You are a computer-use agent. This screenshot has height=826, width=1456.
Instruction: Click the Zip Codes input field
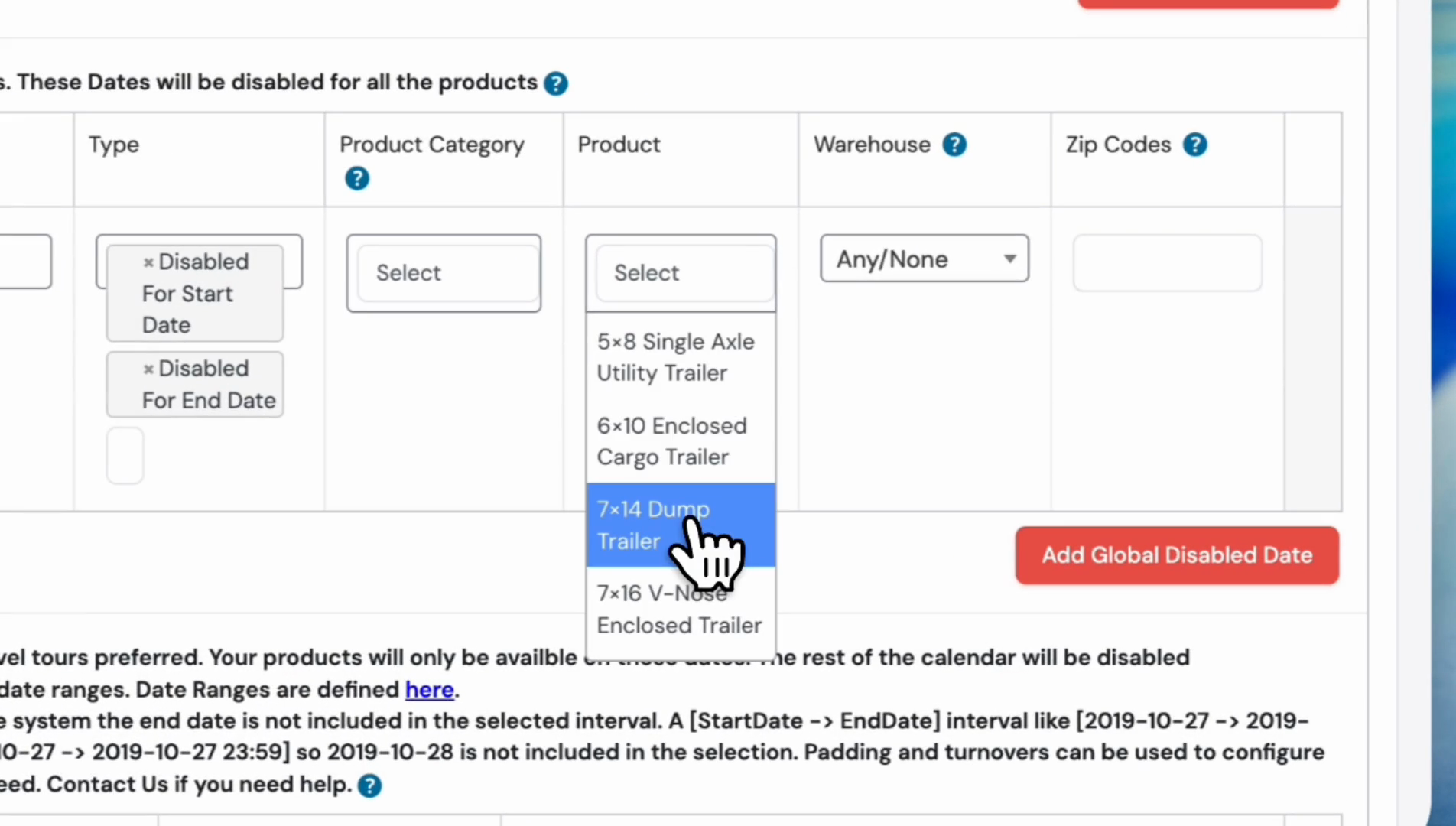click(1167, 263)
